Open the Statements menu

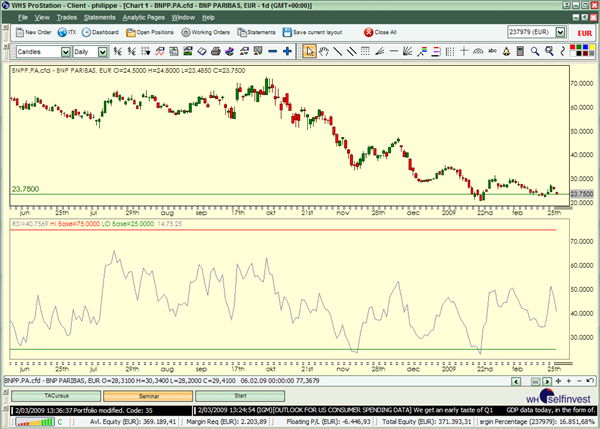click(99, 17)
